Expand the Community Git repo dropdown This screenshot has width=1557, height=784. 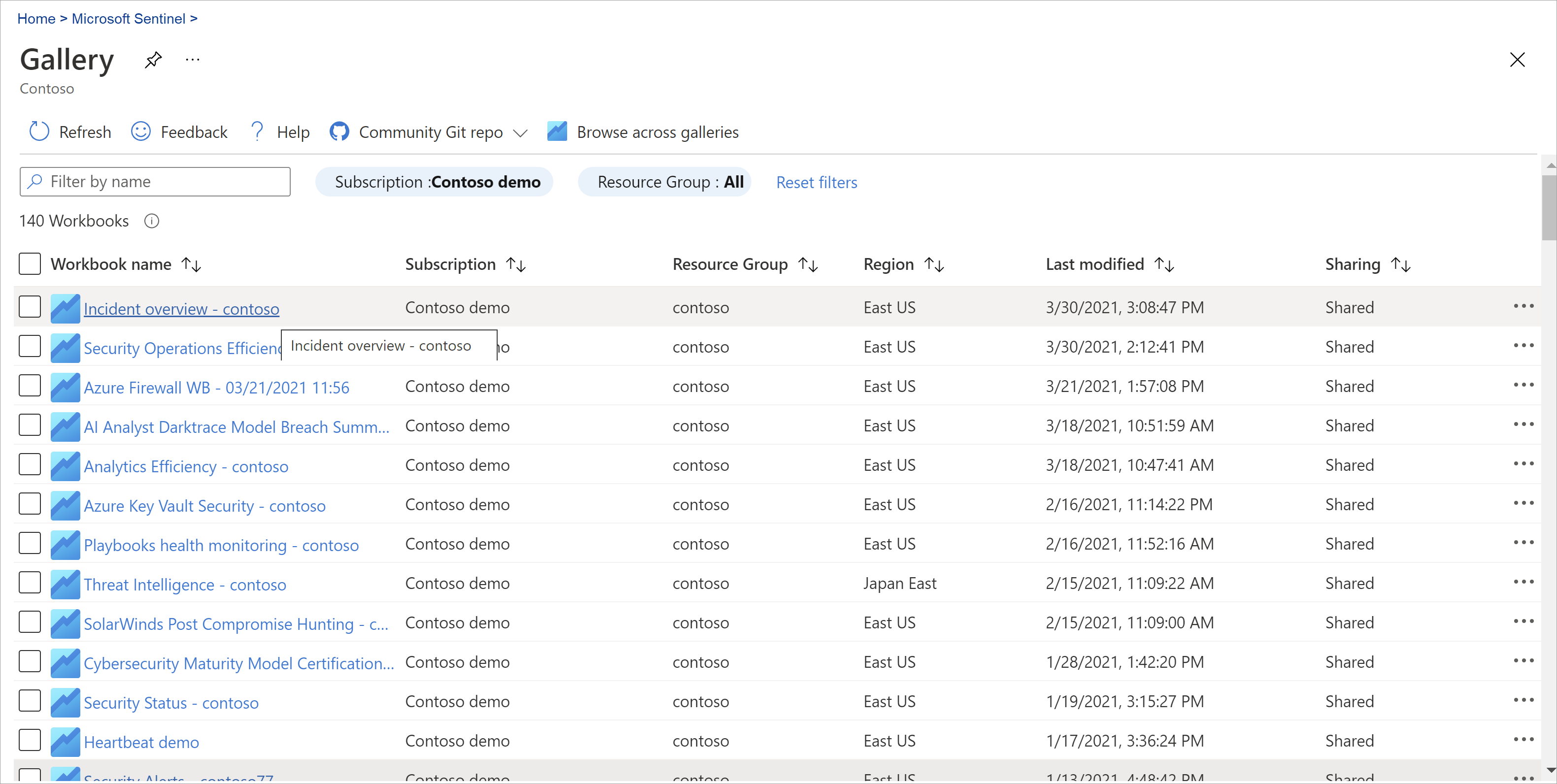point(520,132)
